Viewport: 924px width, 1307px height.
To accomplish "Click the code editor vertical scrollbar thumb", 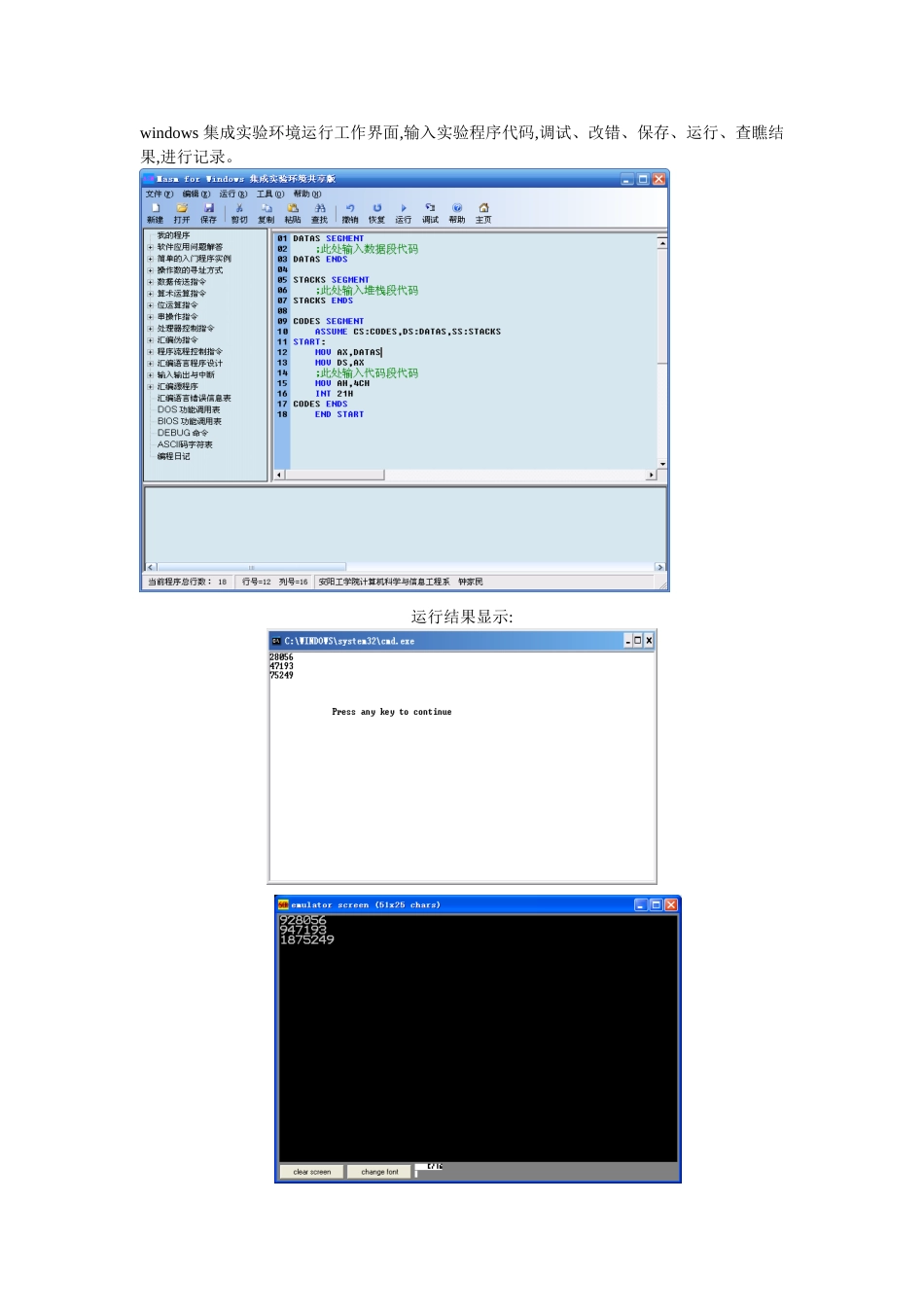I will tap(662, 306).
